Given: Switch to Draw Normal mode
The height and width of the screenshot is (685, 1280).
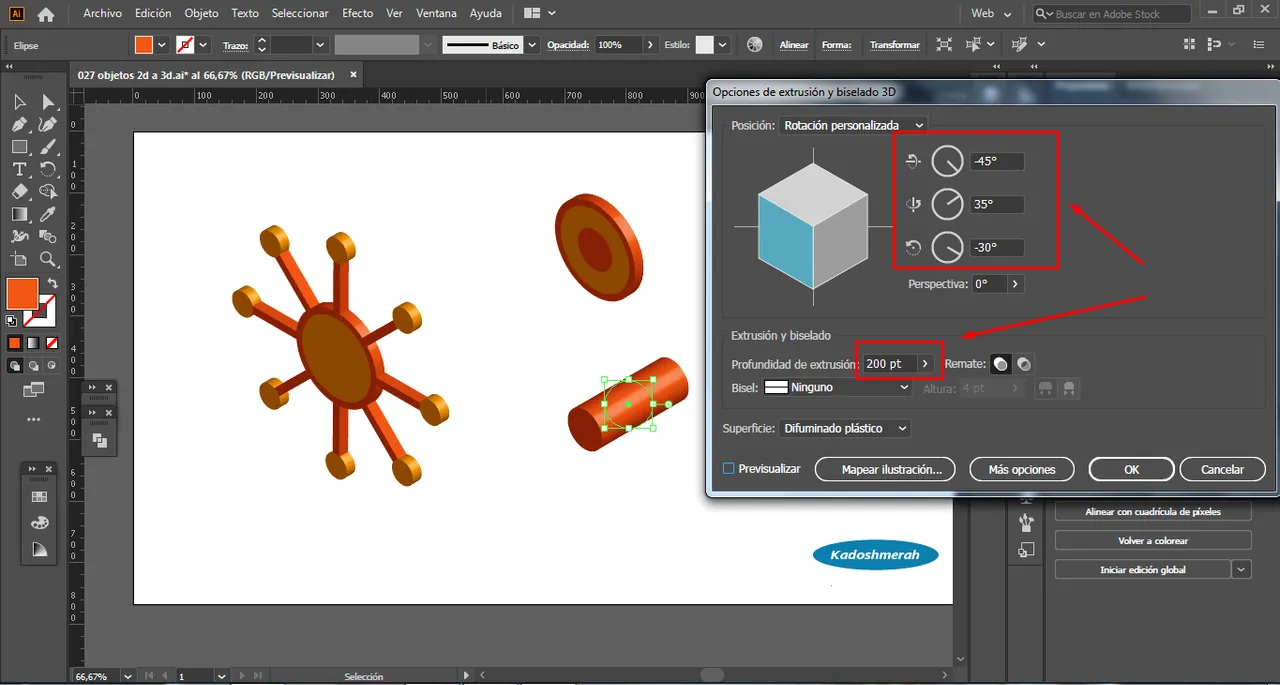Looking at the screenshot, I should coord(15,366).
